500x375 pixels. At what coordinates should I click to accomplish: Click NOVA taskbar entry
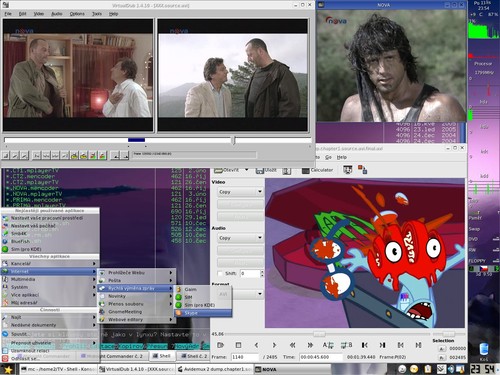coord(292,369)
